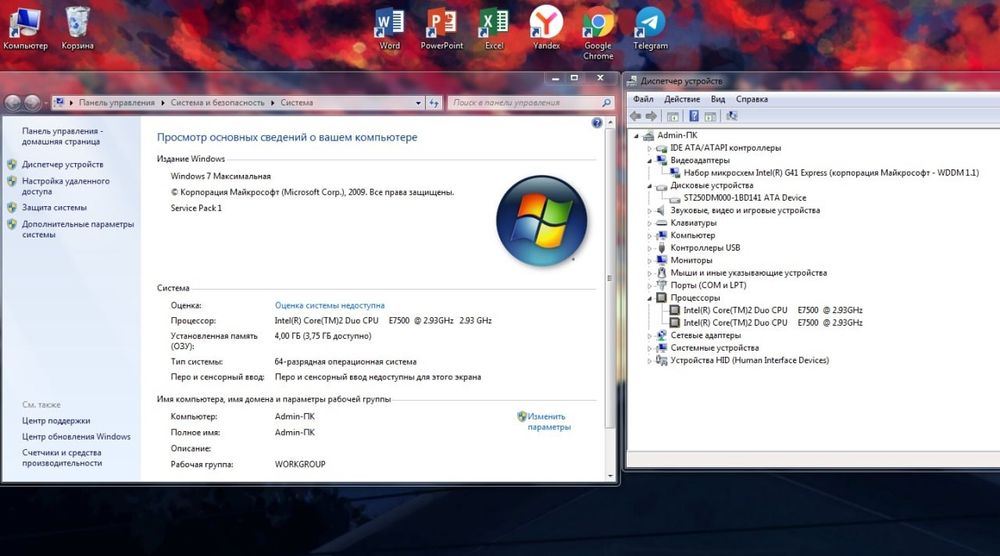
Task: Open the Word desktop shortcut
Action: tap(389, 22)
